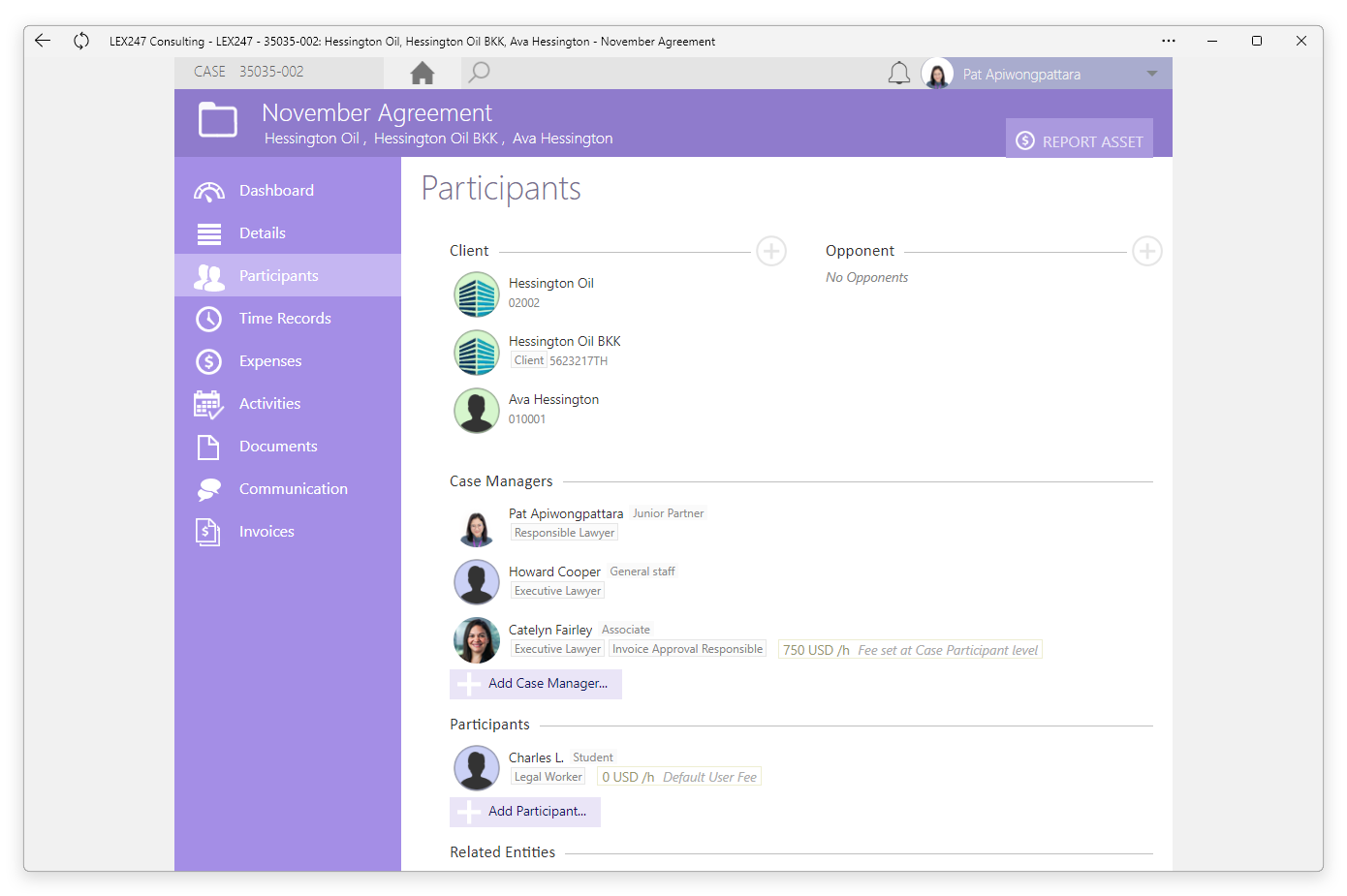Click Catelyn Fairley photo
1347x896 pixels.
coord(477,641)
